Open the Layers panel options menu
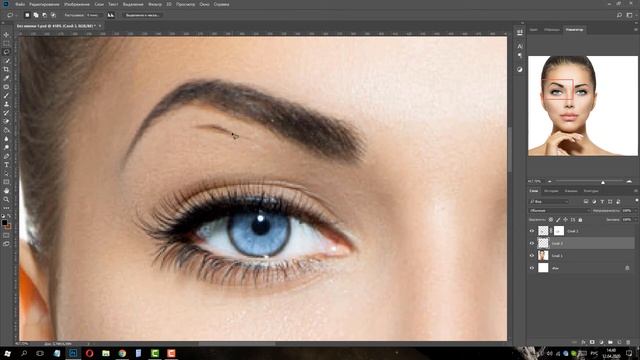Image resolution: width=640 pixels, height=360 pixels. click(636, 191)
